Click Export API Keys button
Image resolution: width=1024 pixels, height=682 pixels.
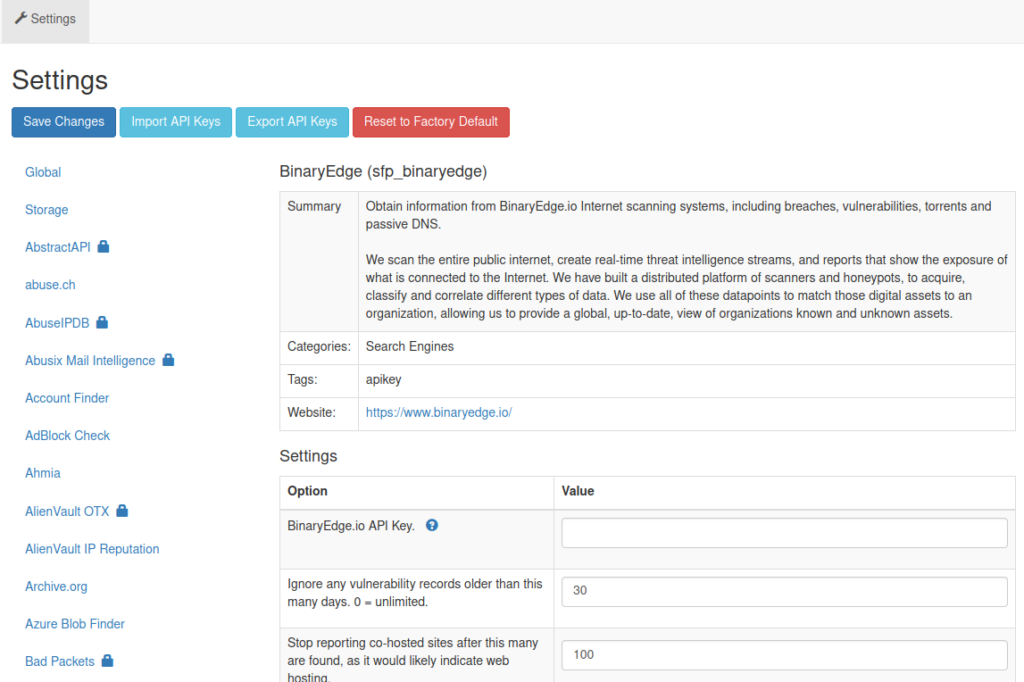point(292,122)
